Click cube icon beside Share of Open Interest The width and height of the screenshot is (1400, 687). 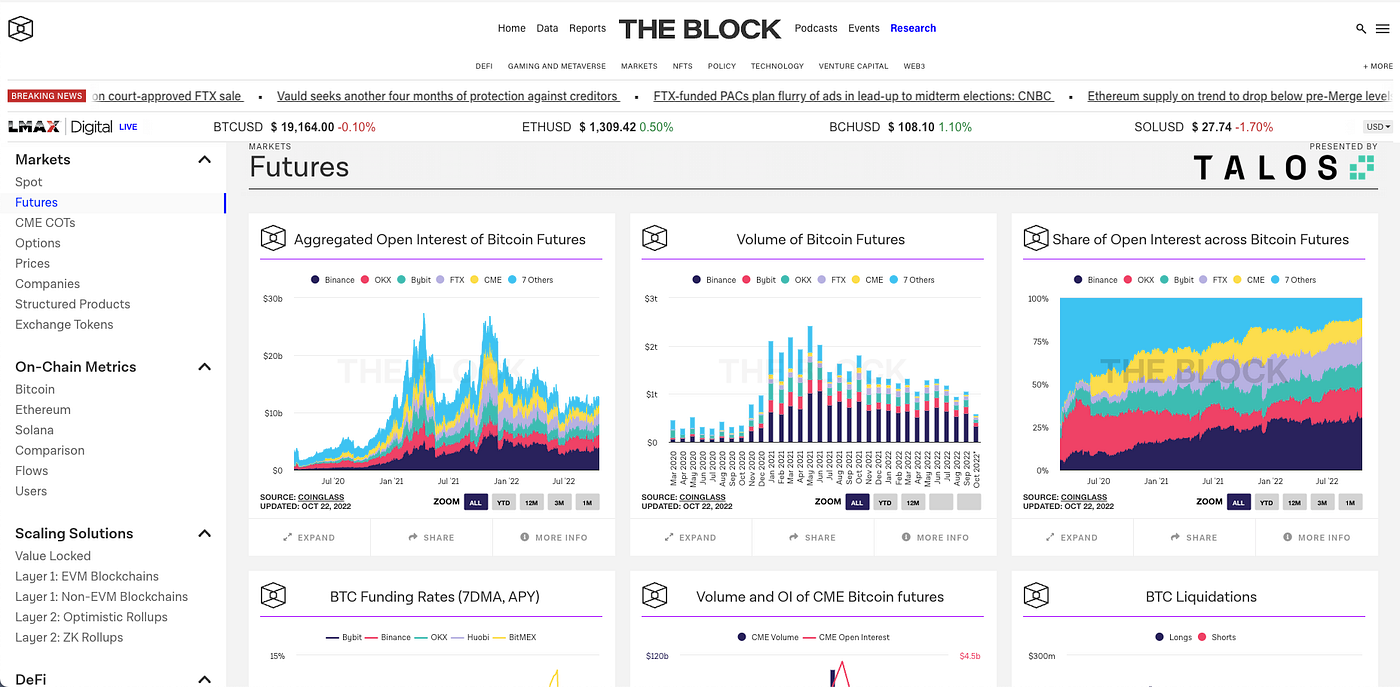[x=1036, y=239]
